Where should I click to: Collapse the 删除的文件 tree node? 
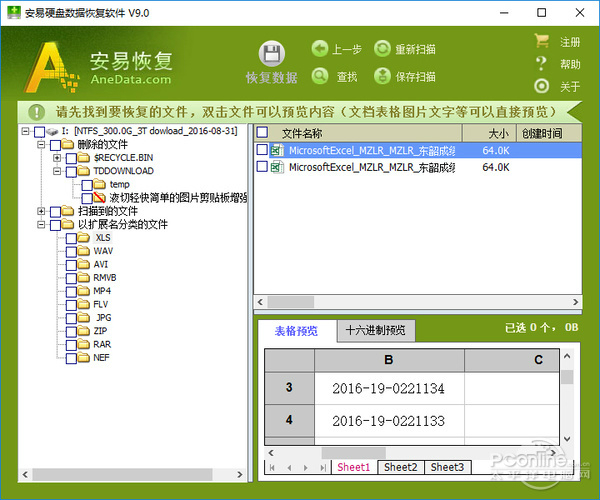pyautogui.click(x=41, y=145)
